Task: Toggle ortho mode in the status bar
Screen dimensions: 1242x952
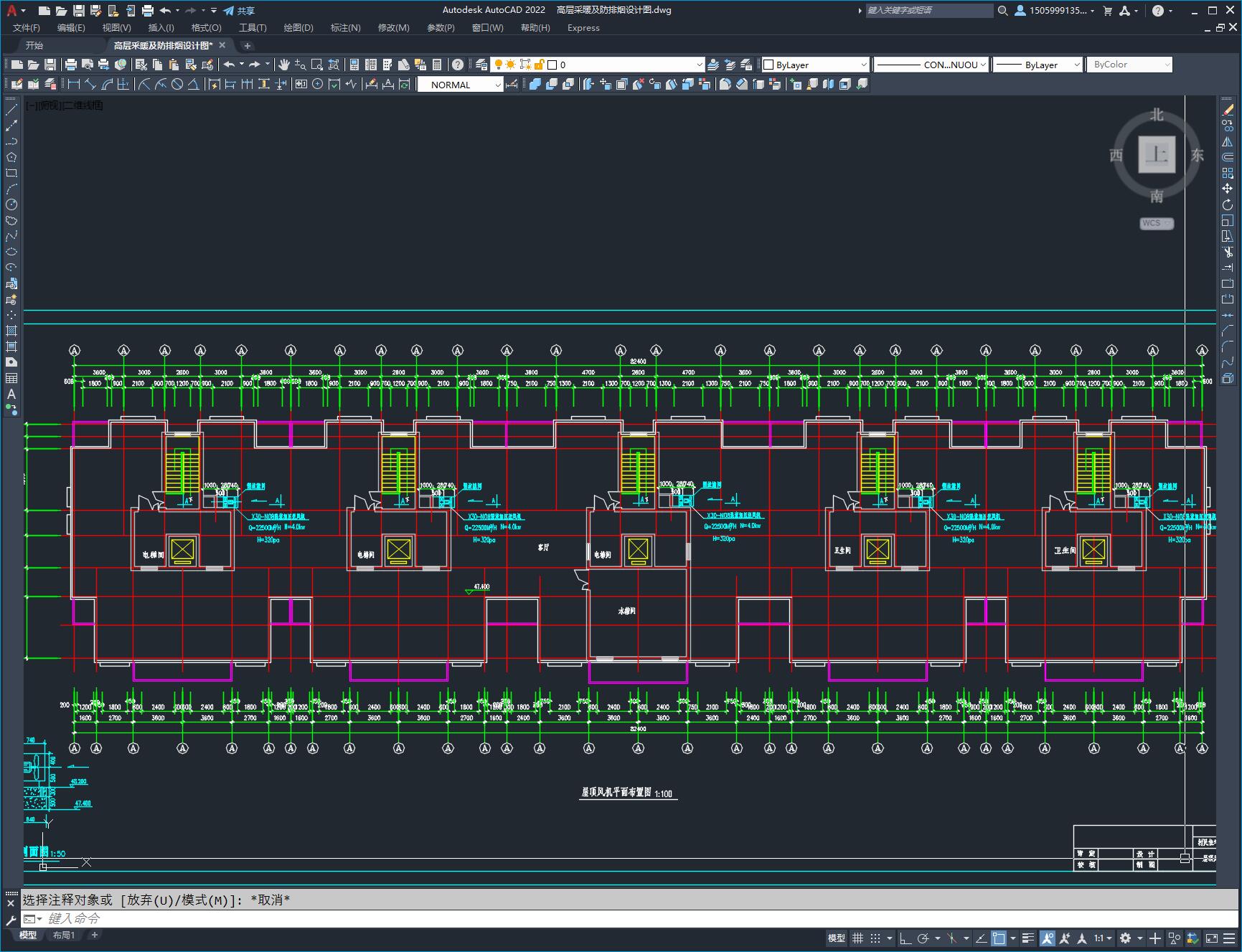Action: click(905, 938)
